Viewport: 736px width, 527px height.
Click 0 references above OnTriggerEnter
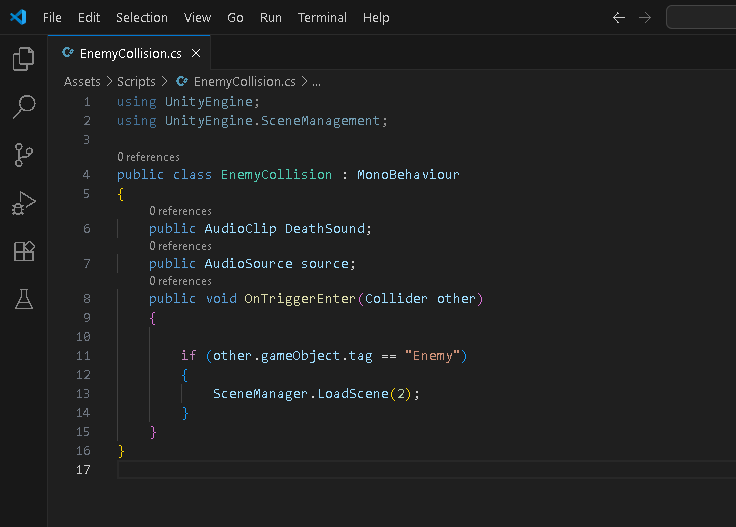(x=180, y=281)
